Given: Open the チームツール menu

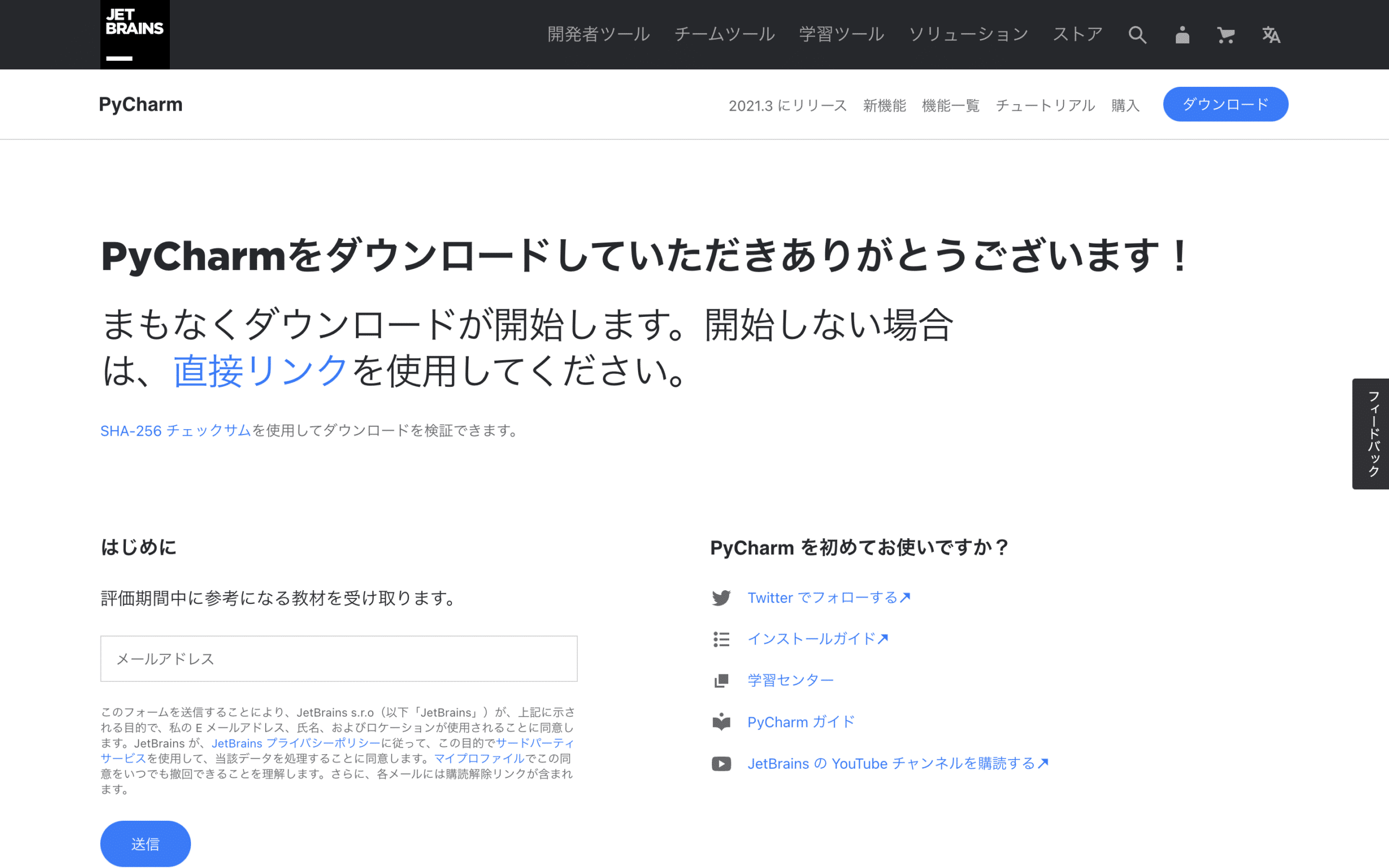Looking at the screenshot, I should (724, 34).
